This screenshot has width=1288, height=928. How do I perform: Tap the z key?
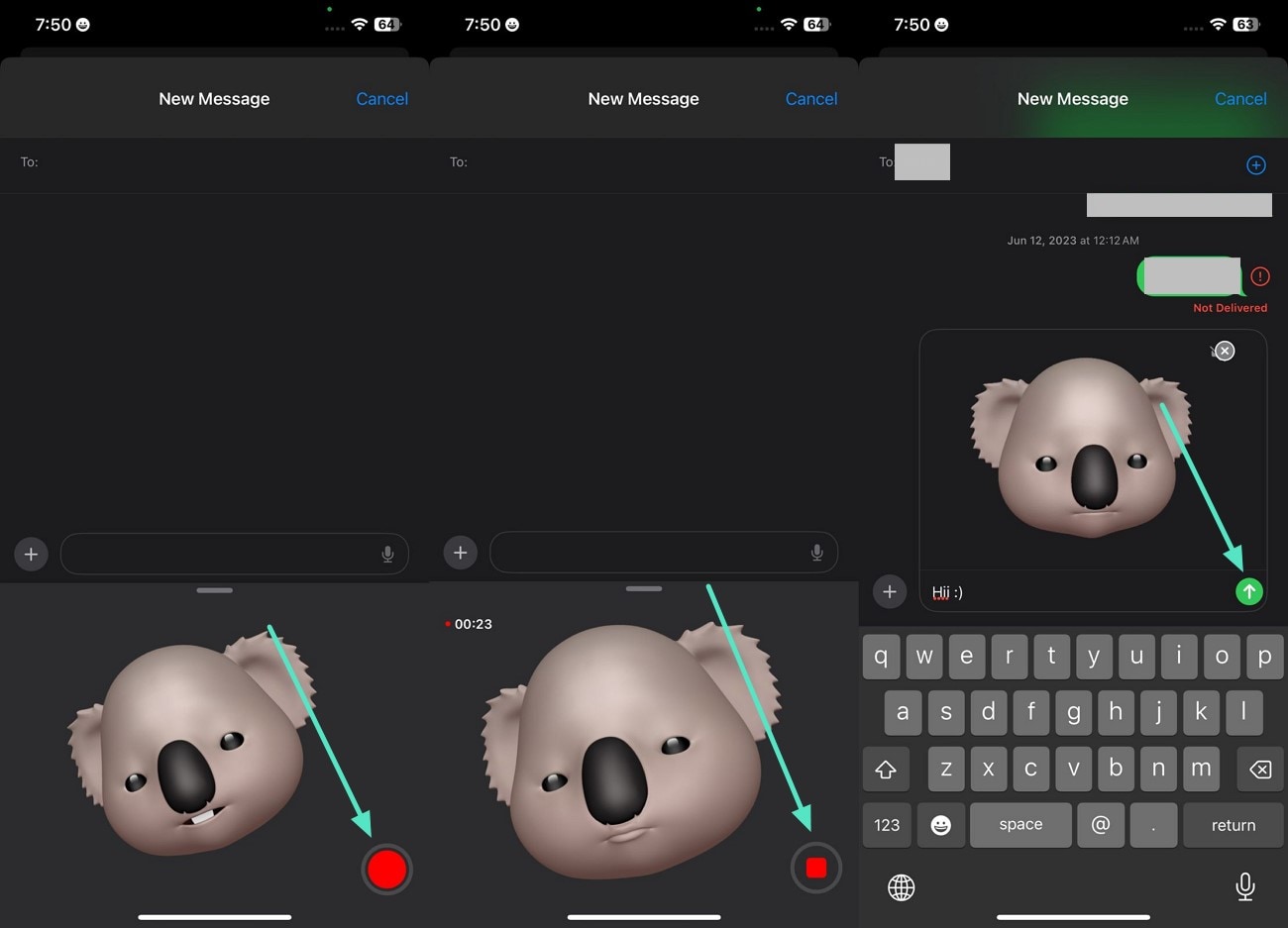[946, 769]
